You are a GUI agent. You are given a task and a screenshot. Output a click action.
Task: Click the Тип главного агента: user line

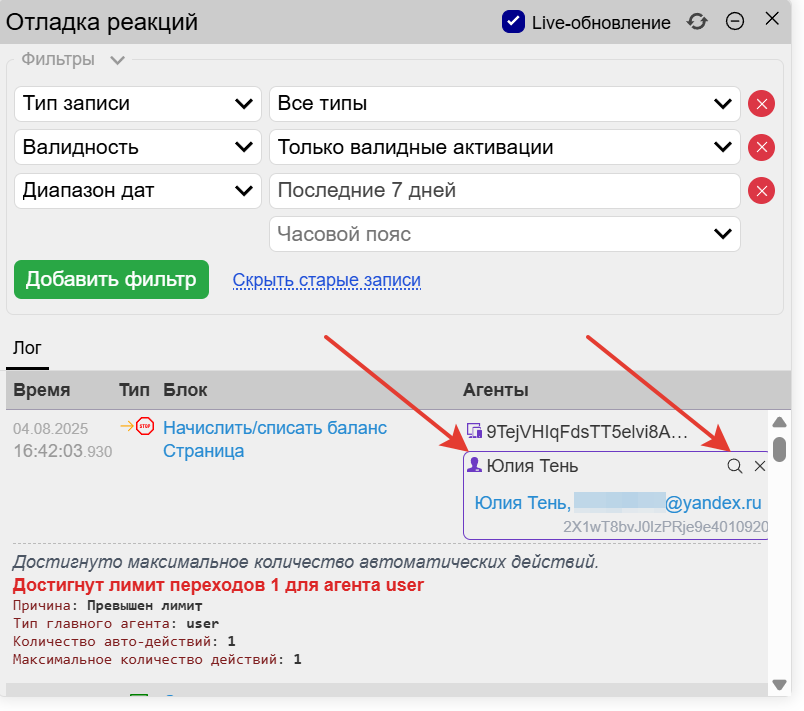(116, 624)
